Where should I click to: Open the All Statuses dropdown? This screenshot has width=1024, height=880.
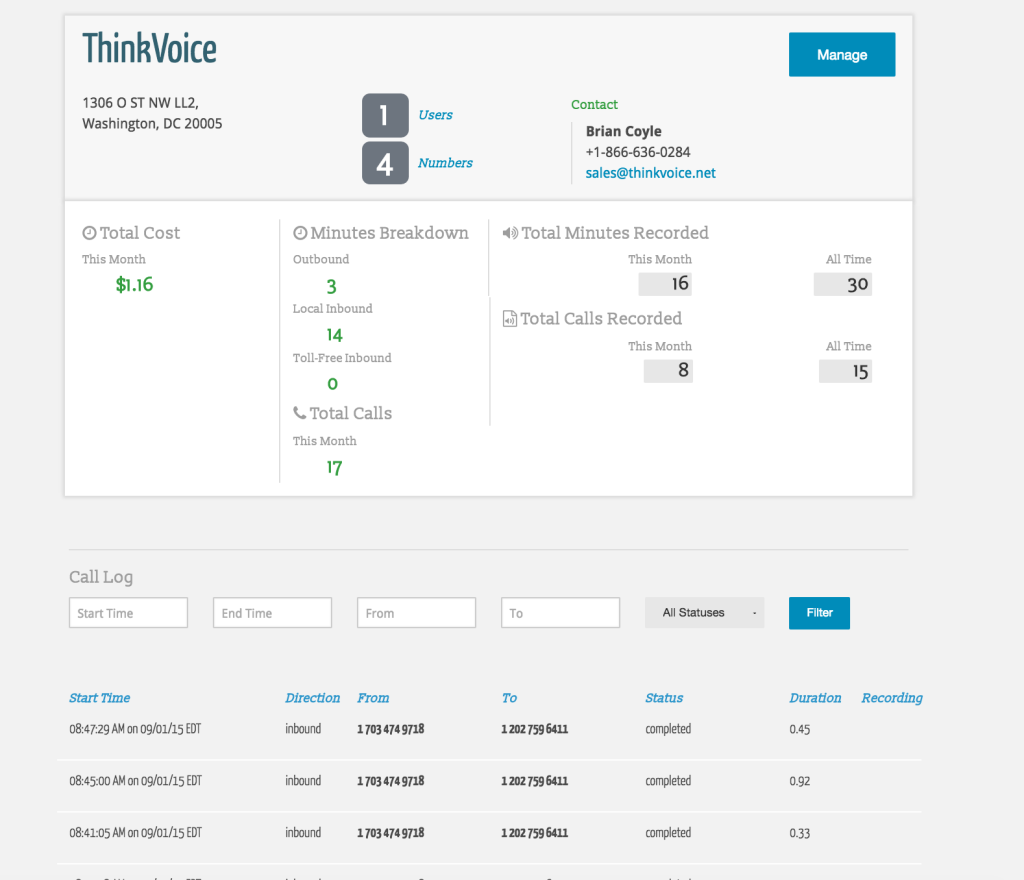coord(705,612)
